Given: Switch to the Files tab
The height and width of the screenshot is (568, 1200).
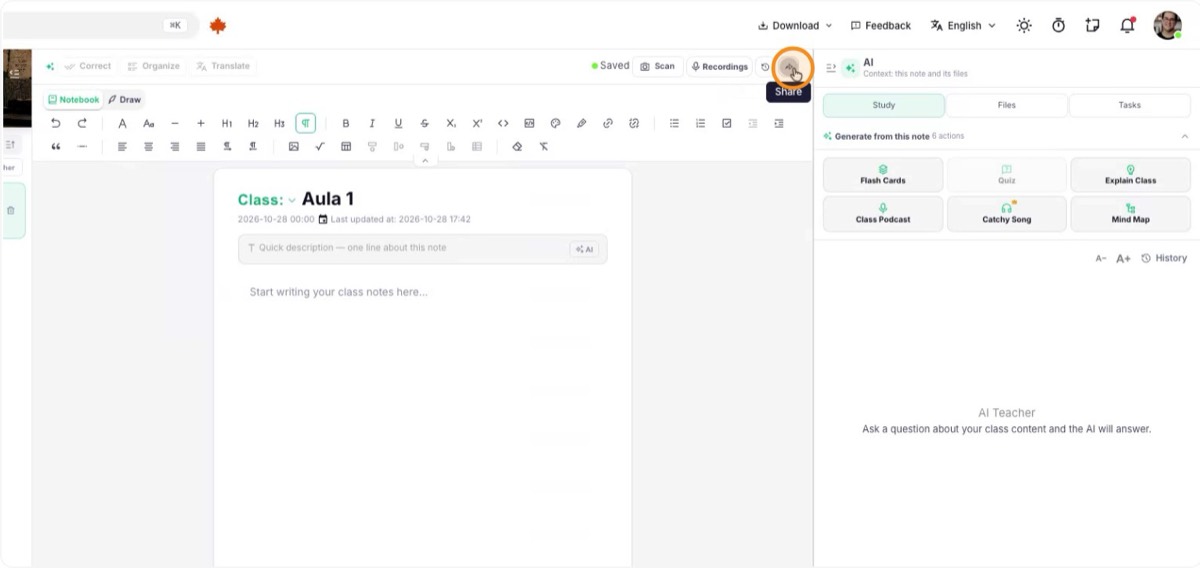Looking at the screenshot, I should pos(1007,105).
